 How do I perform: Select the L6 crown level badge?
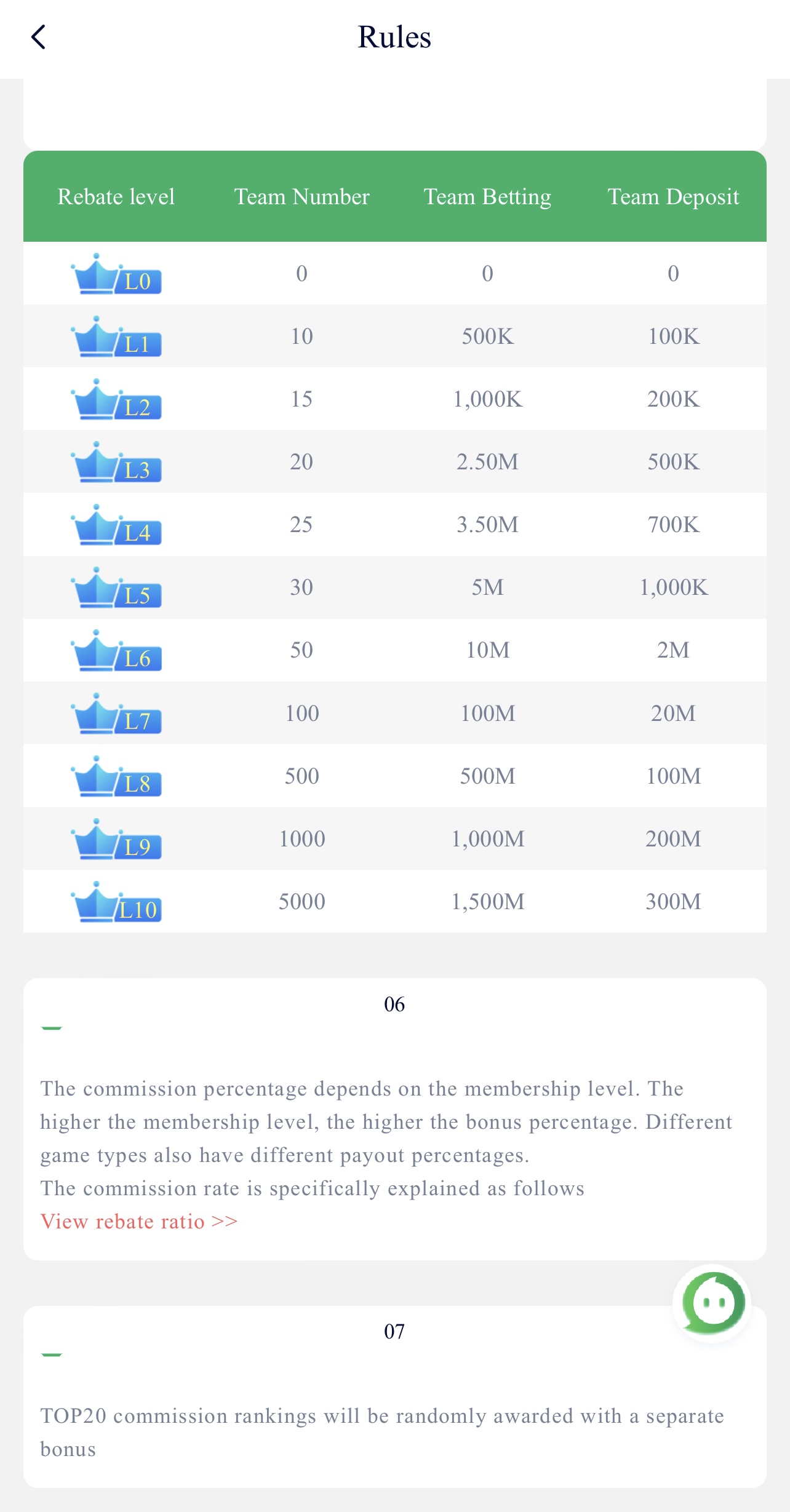(x=116, y=650)
